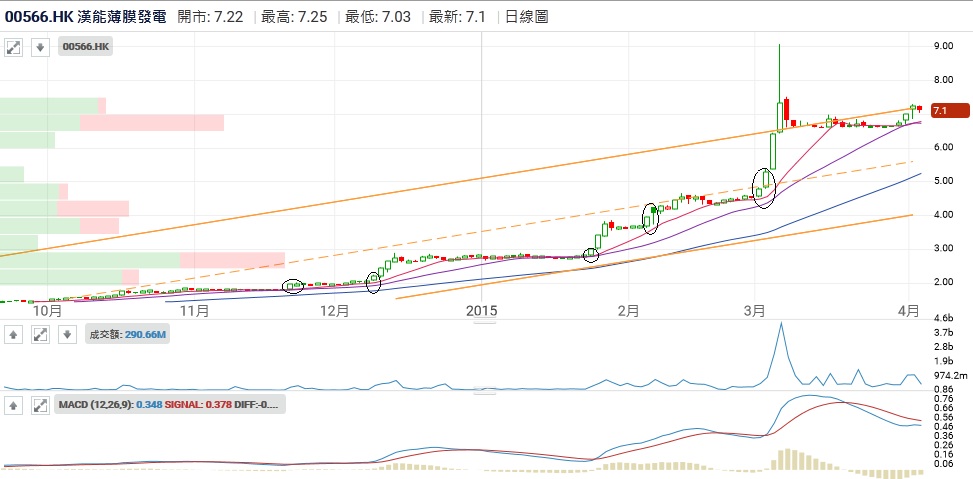Click the 00566.HK series legend label

[86, 47]
